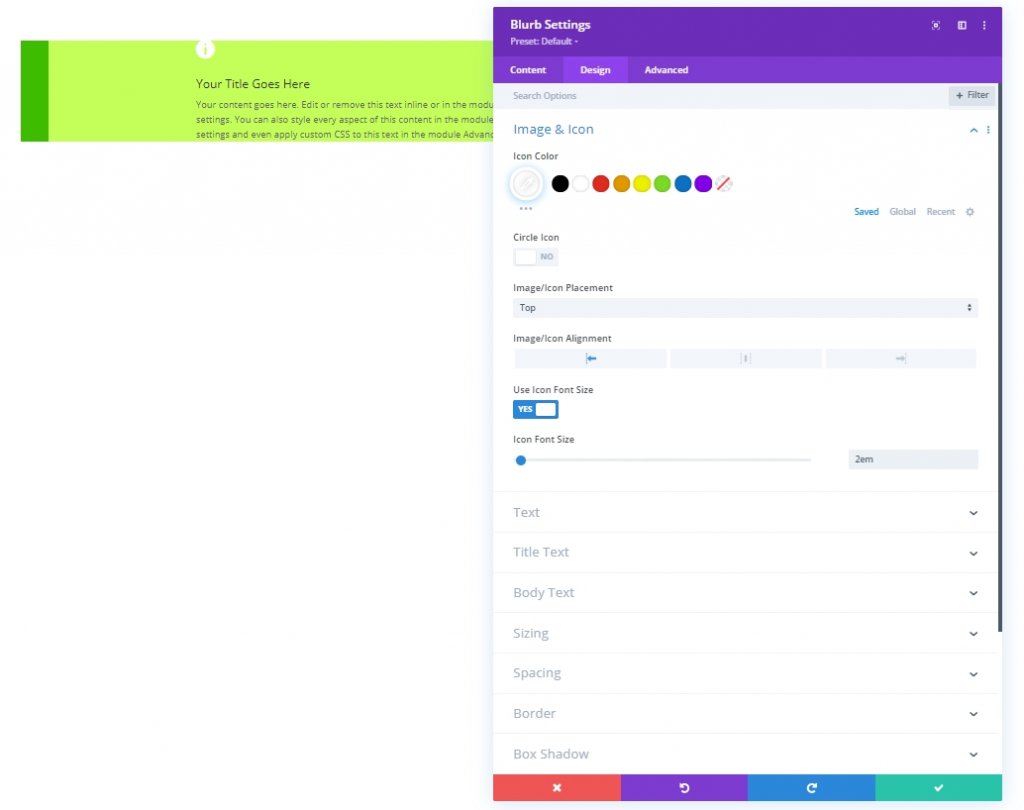Save changes with green checkmark button
This screenshot has width=1024, height=810.
coord(938,788)
